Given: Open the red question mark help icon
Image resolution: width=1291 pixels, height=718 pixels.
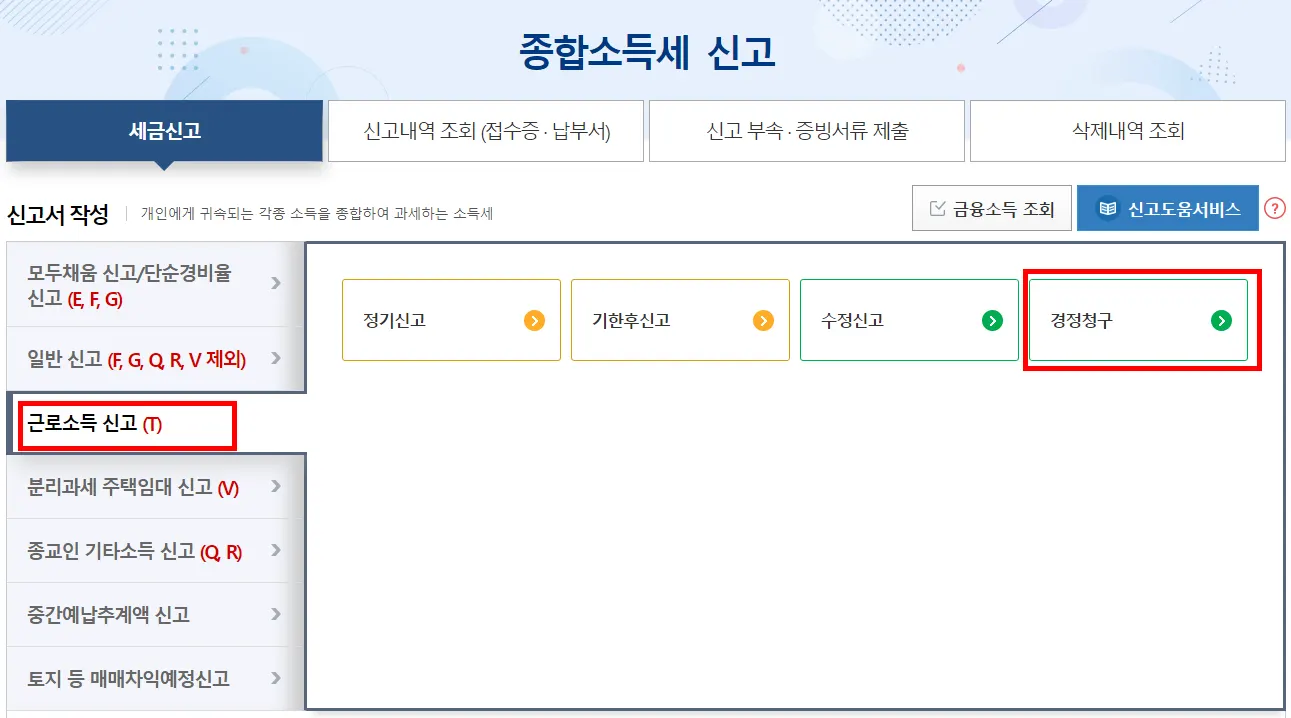Looking at the screenshot, I should tap(1275, 208).
